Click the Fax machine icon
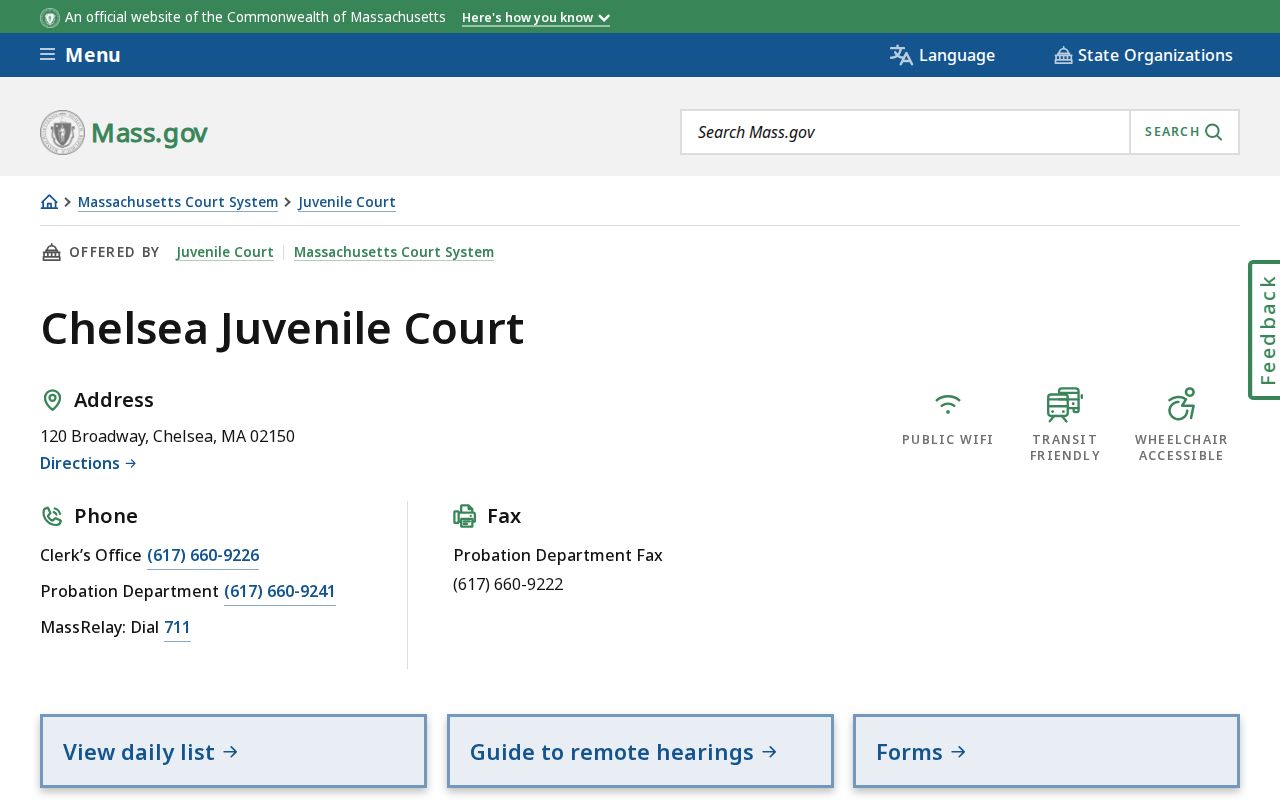 [x=465, y=516]
